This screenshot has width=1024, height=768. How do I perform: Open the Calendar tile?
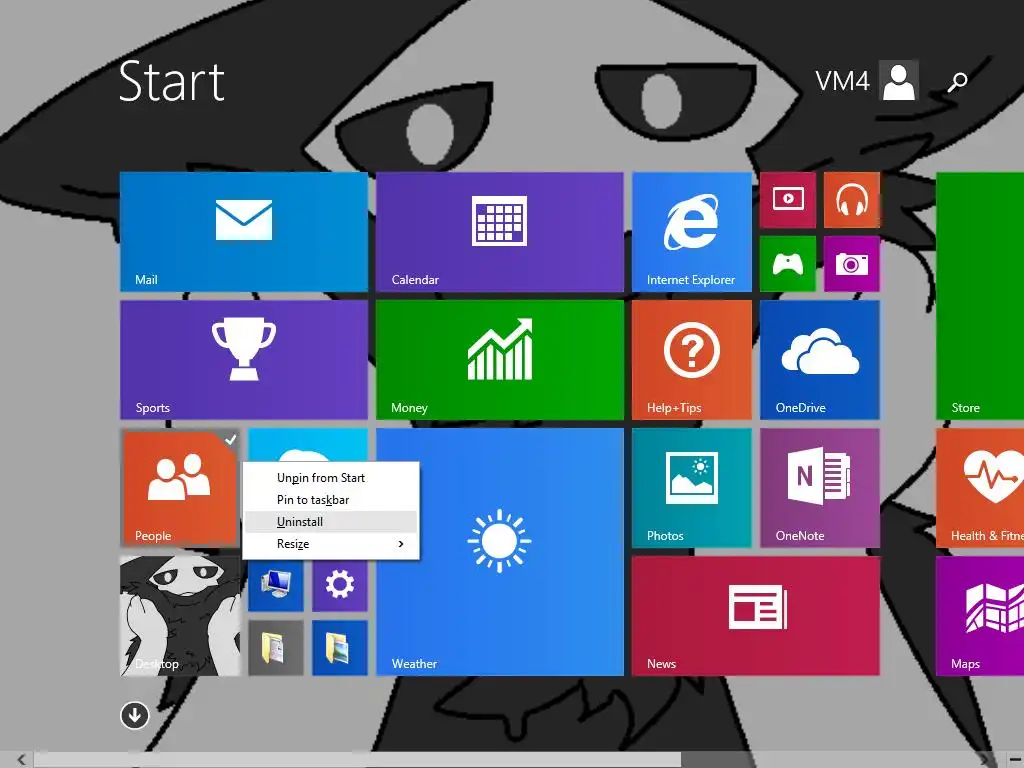pos(500,232)
